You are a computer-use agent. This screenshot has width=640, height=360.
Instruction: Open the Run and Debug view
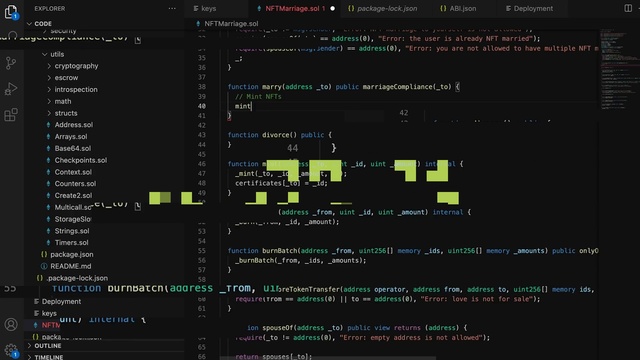[x=11, y=89]
